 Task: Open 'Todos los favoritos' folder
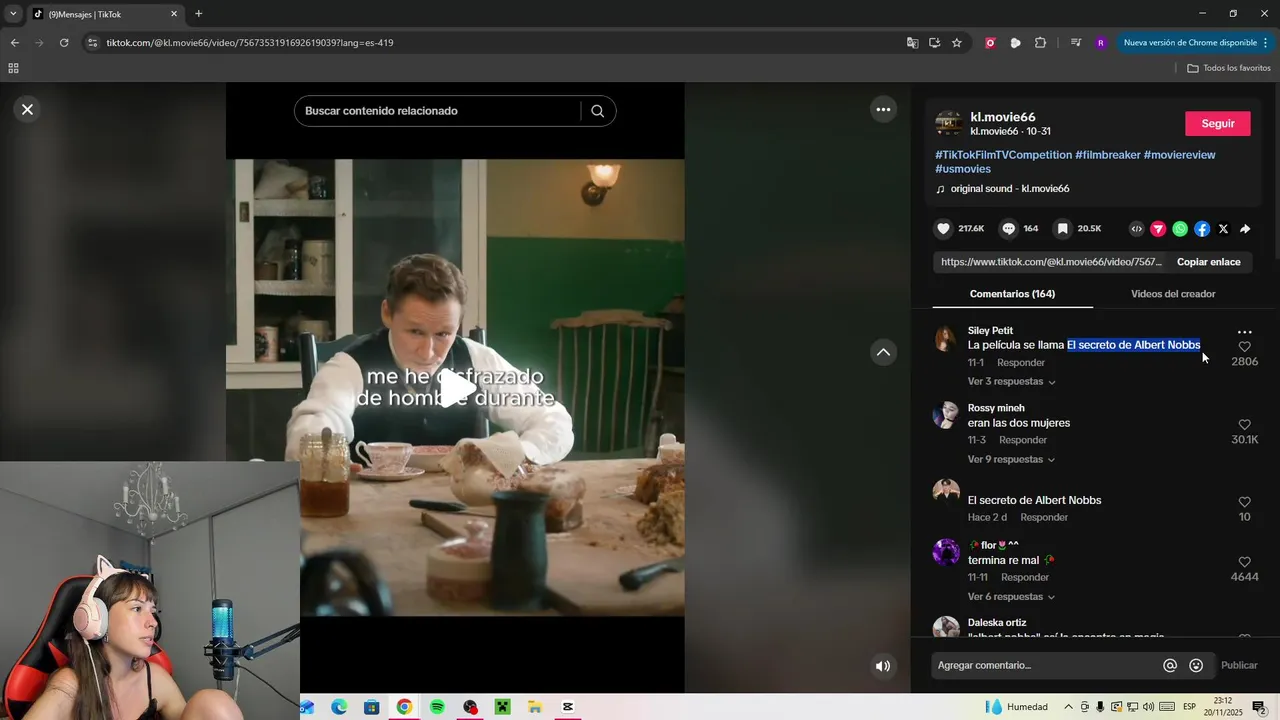[1229, 68]
